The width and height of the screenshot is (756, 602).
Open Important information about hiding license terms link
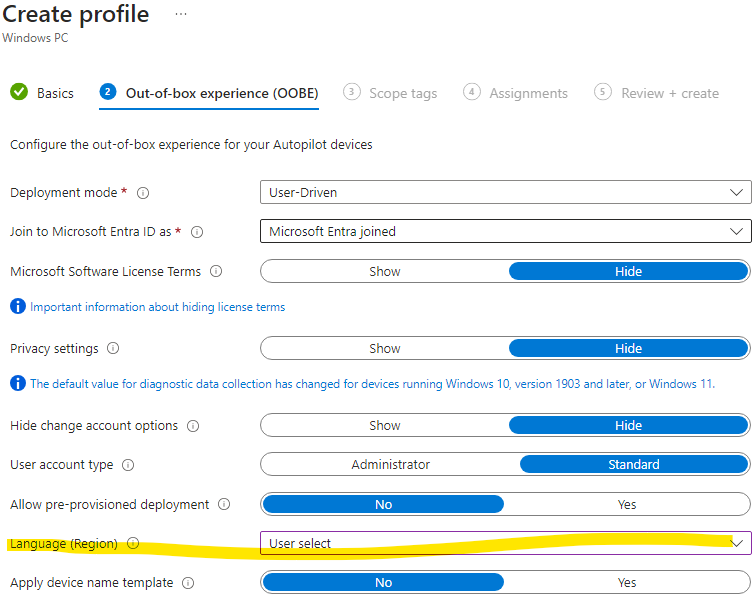(x=157, y=307)
